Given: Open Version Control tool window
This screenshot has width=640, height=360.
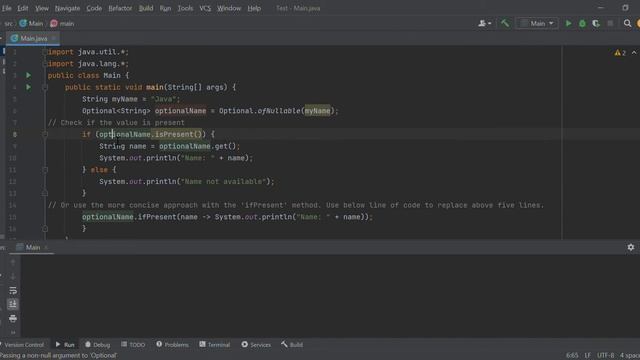Looking at the screenshot, I should coord(22,345).
